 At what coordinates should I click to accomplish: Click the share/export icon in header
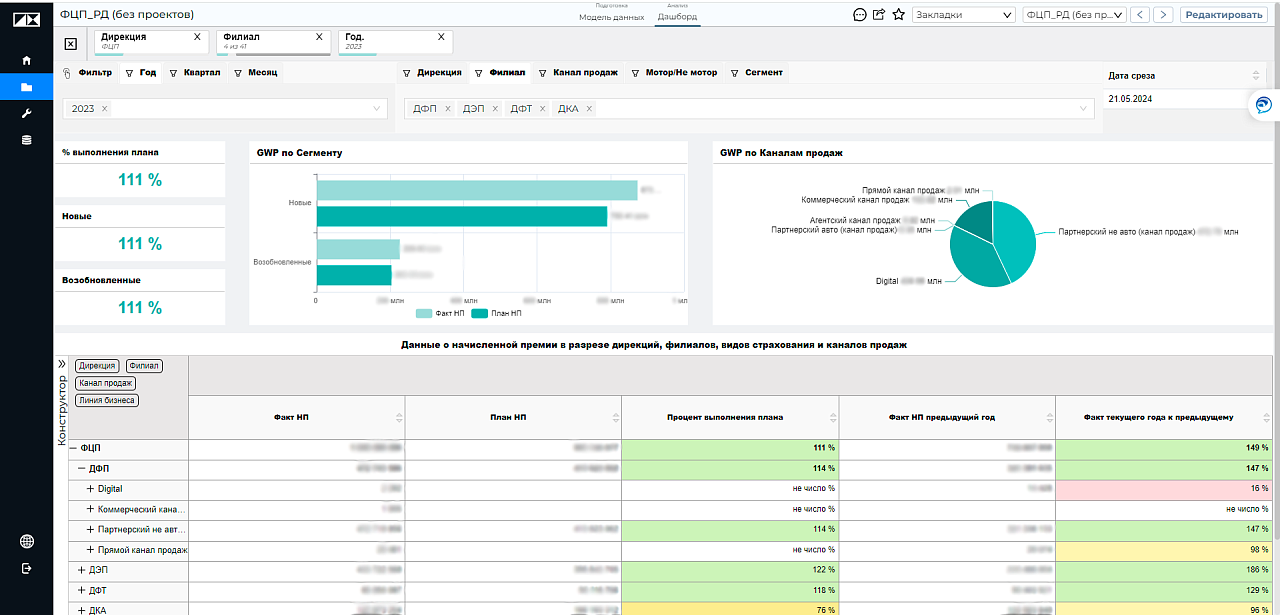tap(879, 15)
